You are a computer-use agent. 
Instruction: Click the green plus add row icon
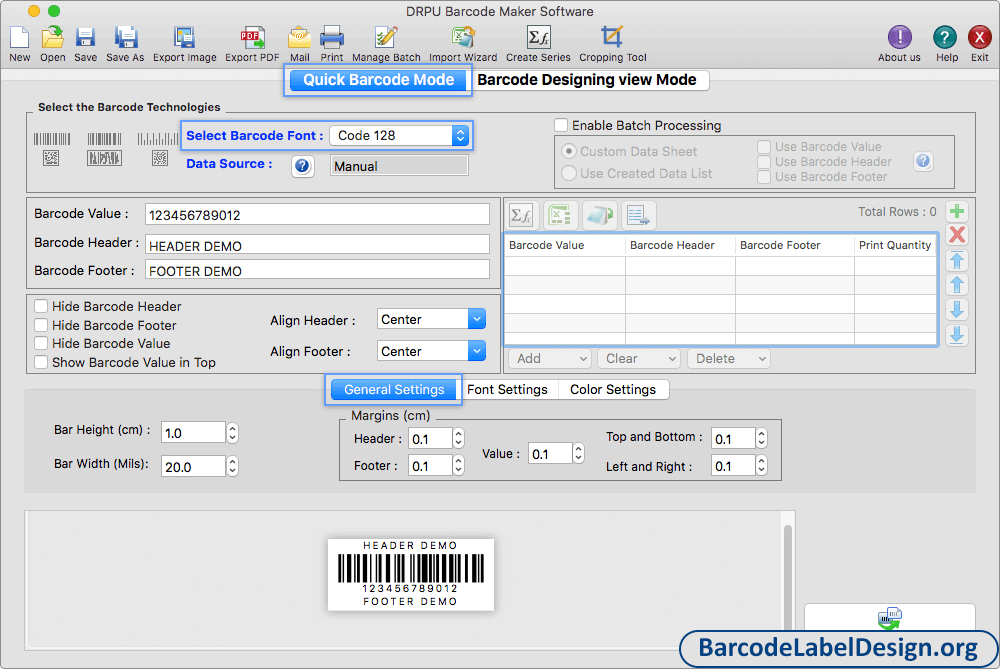957,210
